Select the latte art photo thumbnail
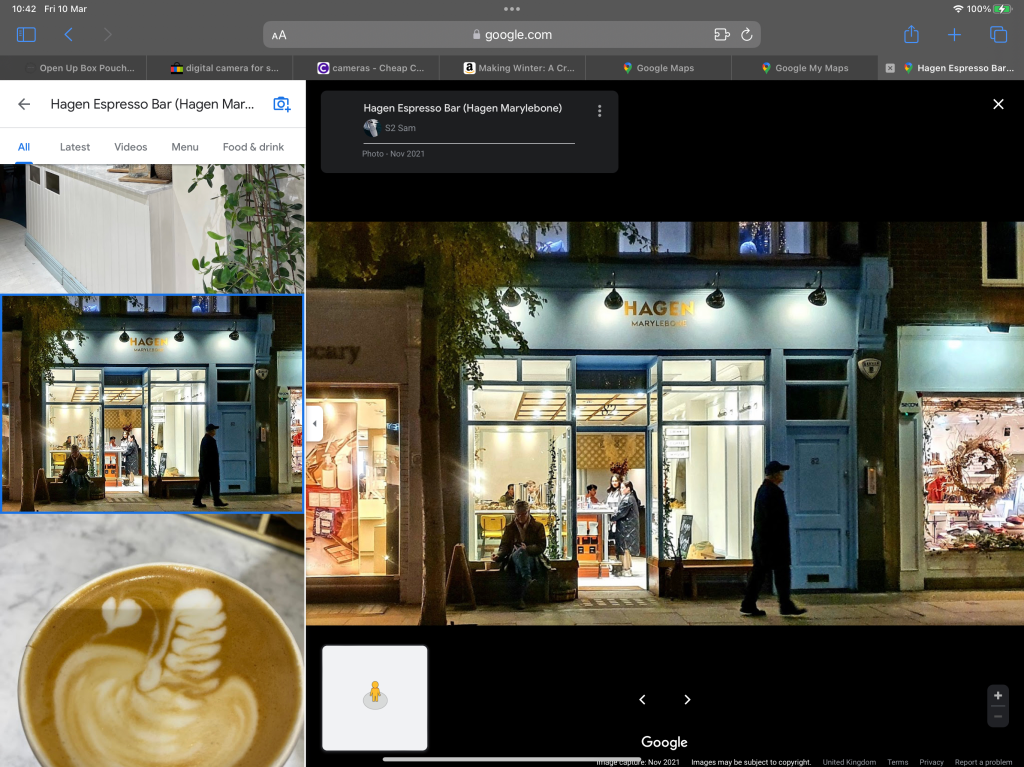Viewport: 1024px width, 767px height. click(152, 650)
